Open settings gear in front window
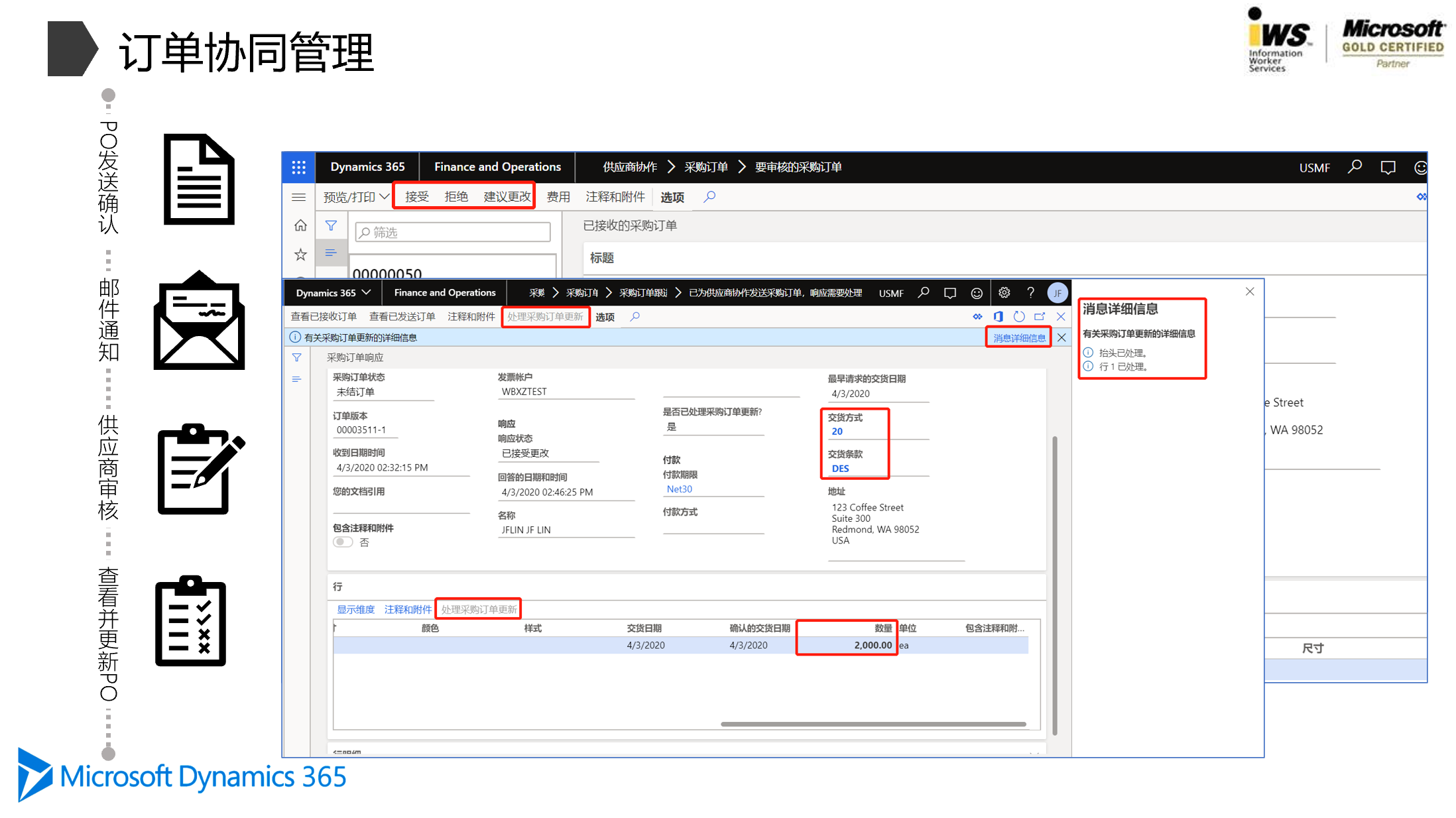The height and width of the screenshot is (818, 1456). (1004, 292)
